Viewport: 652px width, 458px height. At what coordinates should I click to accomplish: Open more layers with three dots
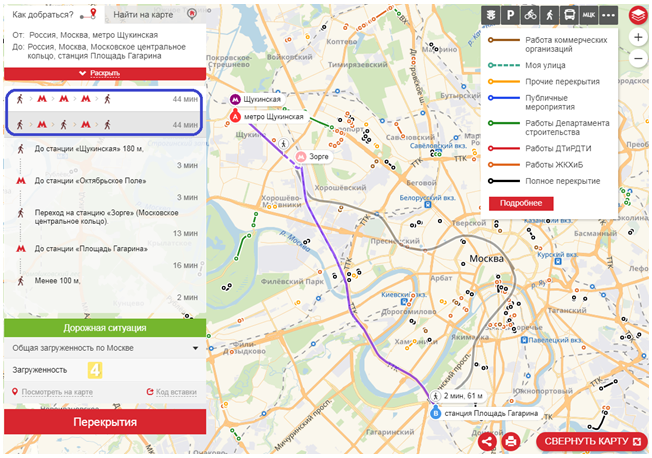(608, 15)
